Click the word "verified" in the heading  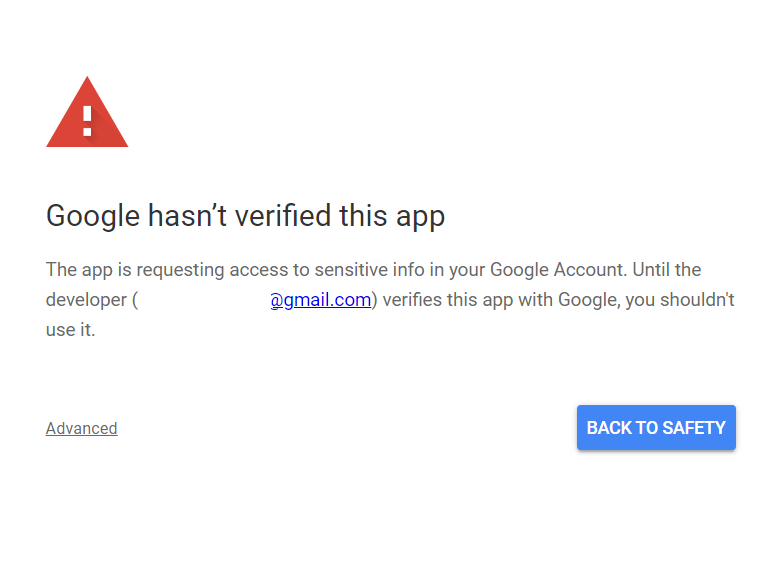pos(281,216)
